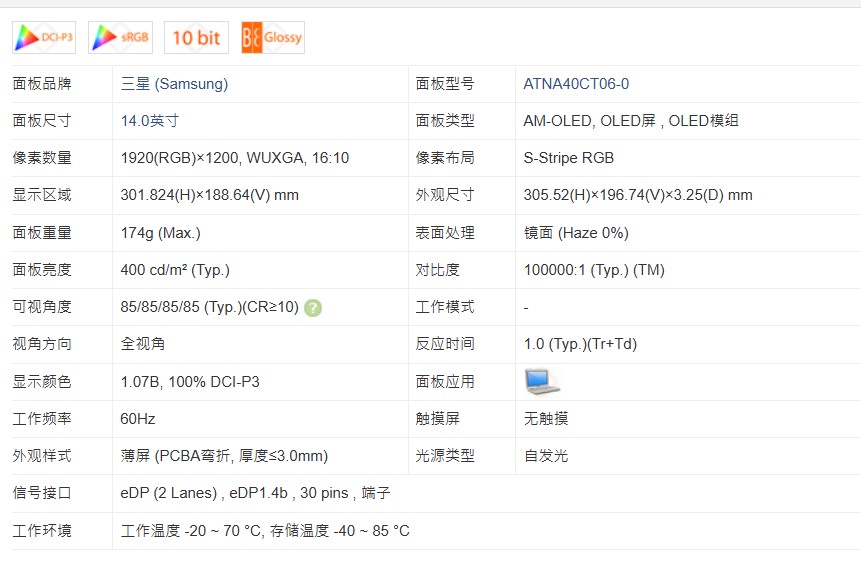The height and width of the screenshot is (566, 861).
Task: Click the 14.0英寸 panel size link
Action: click(x=150, y=121)
